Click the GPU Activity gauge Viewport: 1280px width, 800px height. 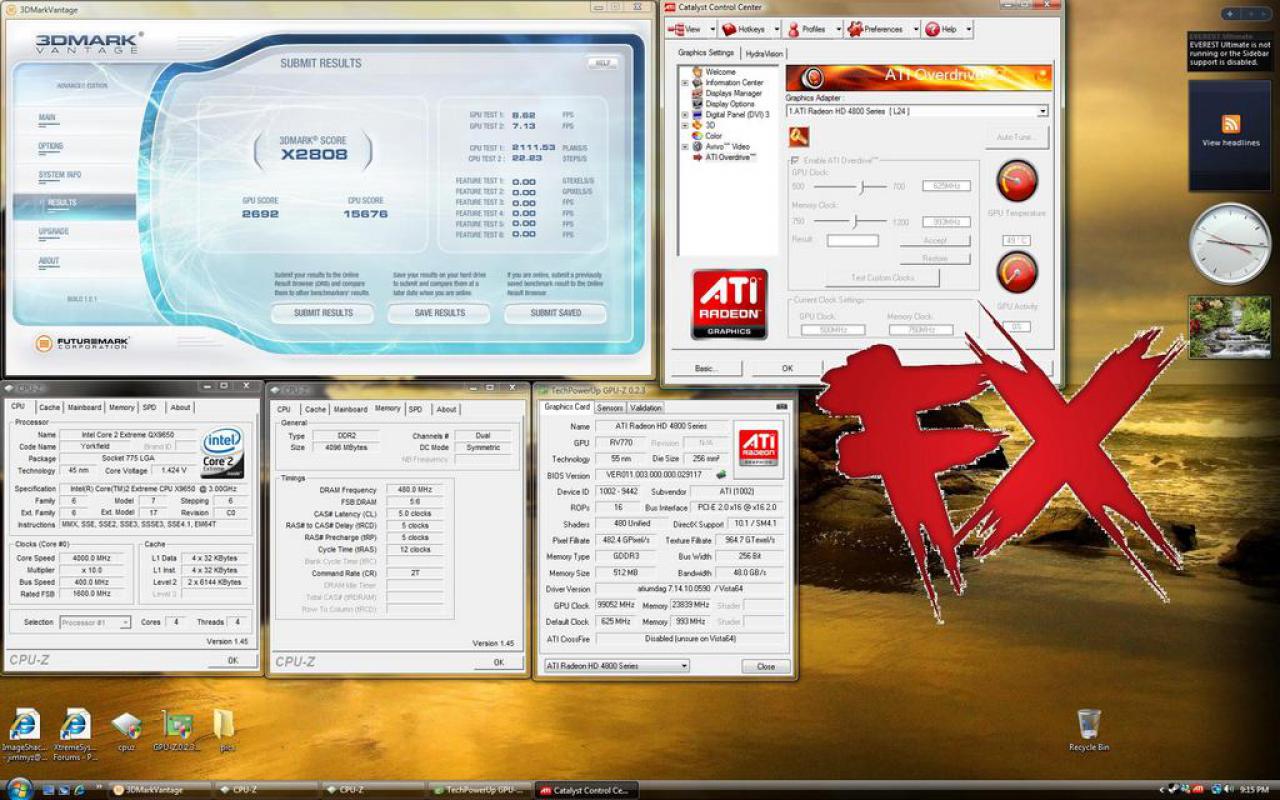click(x=1017, y=272)
